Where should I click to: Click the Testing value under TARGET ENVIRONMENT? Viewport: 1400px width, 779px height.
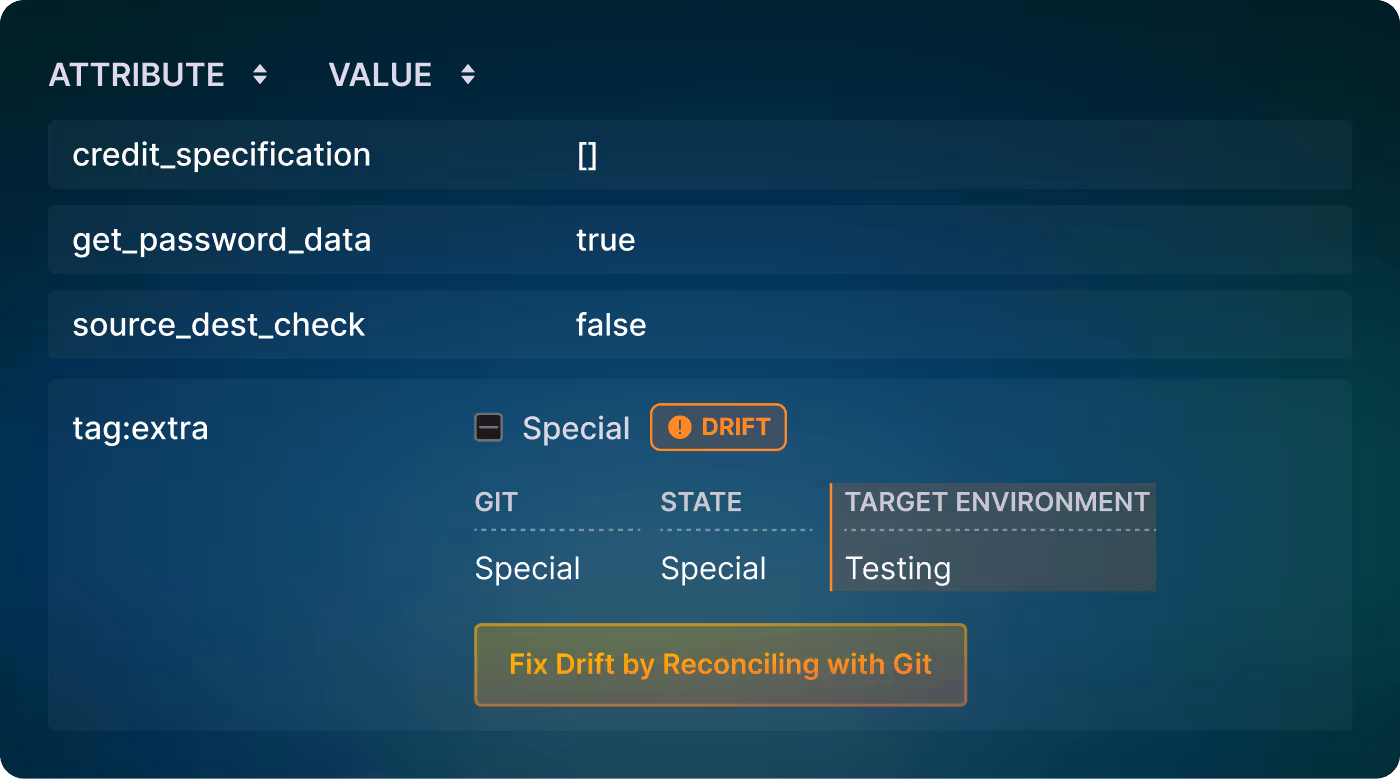898,568
